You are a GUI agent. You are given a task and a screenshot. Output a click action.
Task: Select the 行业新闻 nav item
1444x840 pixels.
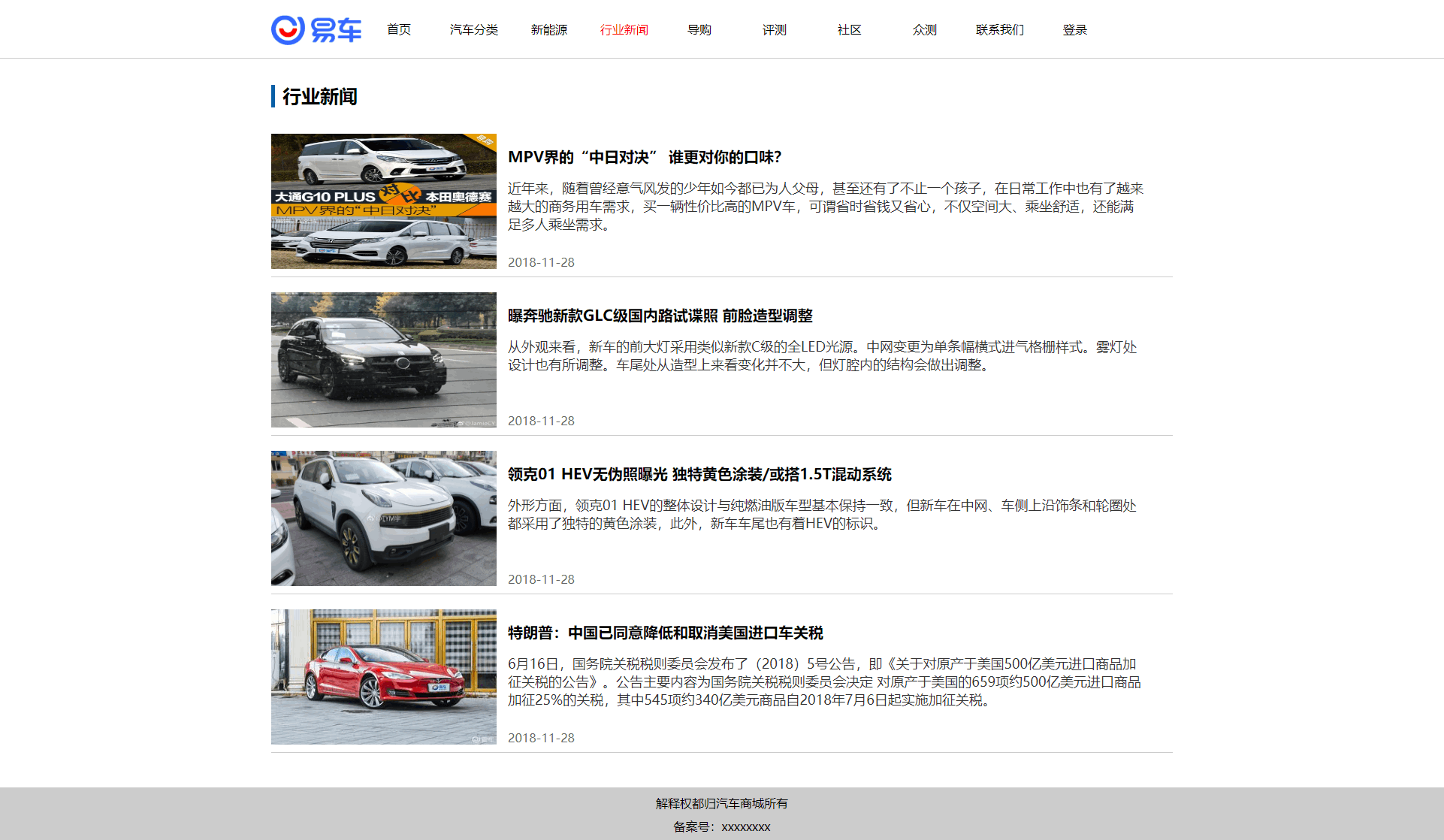(x=624, y=30)
